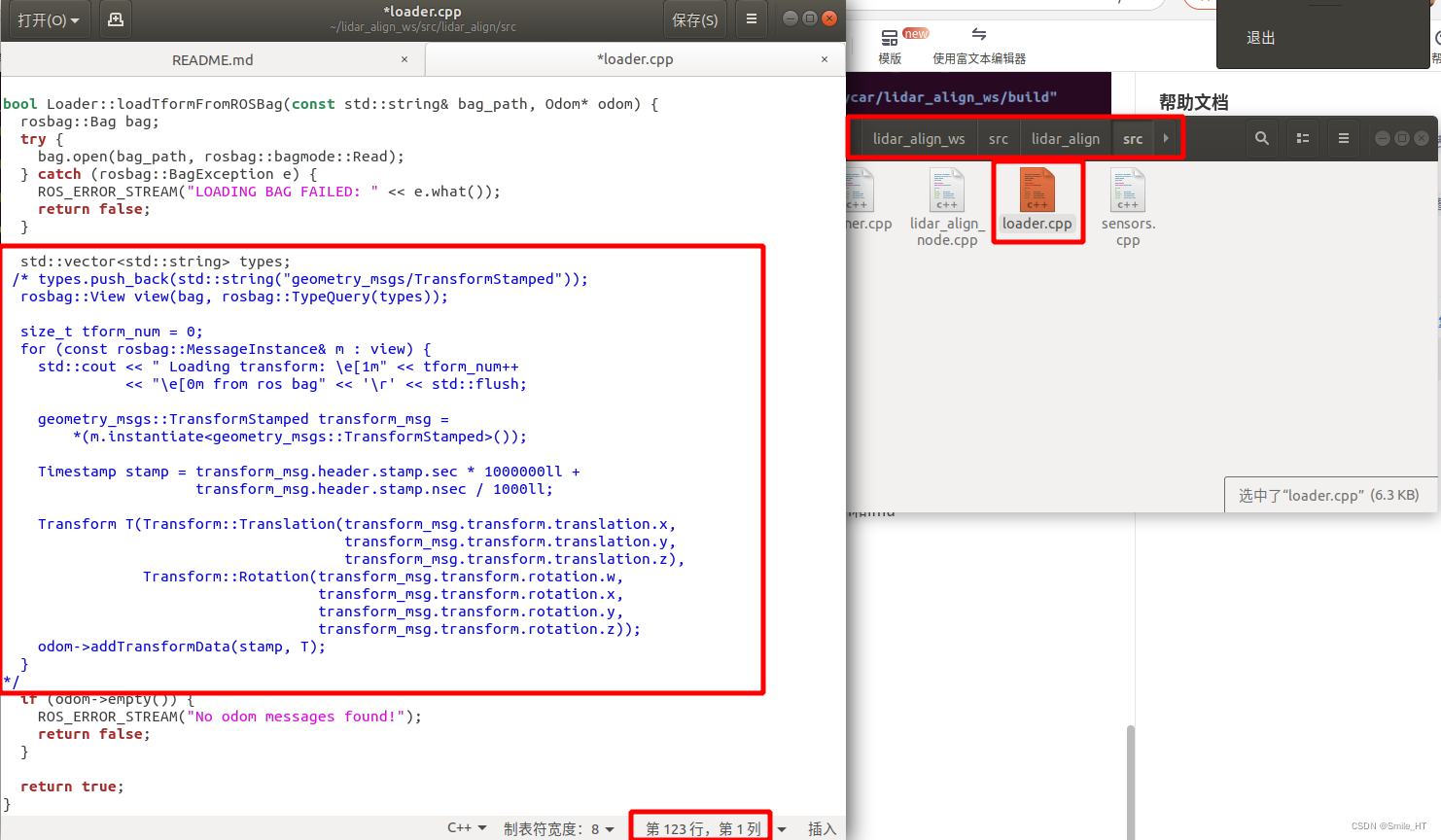Click 退出 in the browser popup
Viewport: 1441px width, 840px height.
click(1261, 38)
